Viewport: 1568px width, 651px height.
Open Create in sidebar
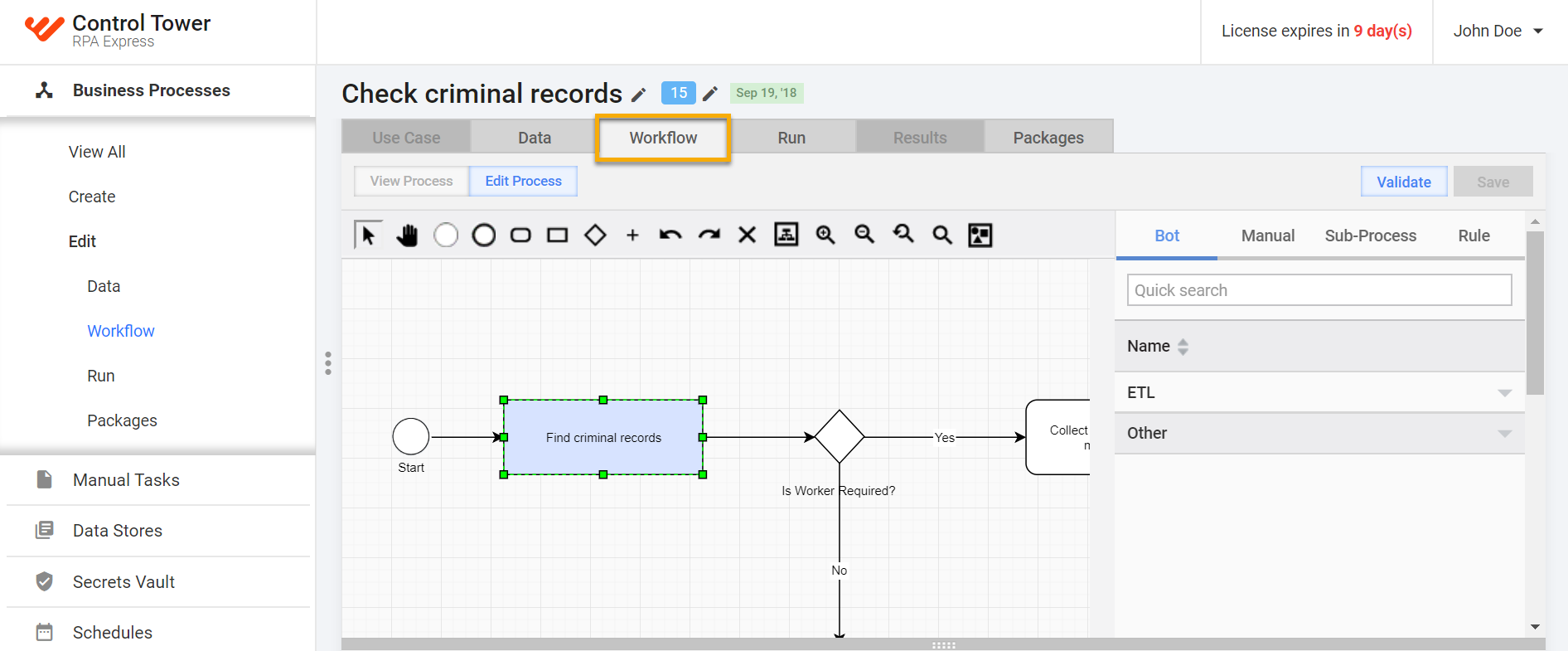click(92, 197)
